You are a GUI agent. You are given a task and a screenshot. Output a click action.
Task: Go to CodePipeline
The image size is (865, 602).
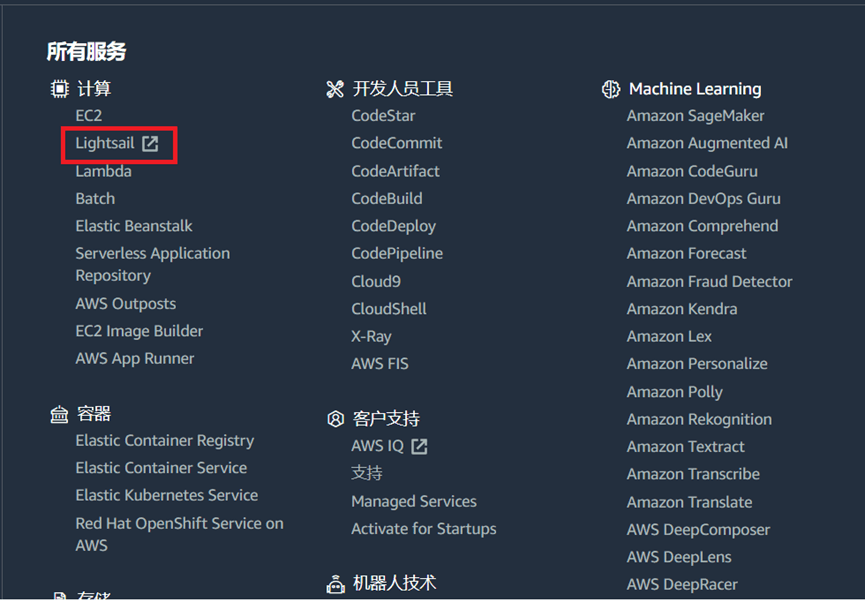tap(397, 254)
